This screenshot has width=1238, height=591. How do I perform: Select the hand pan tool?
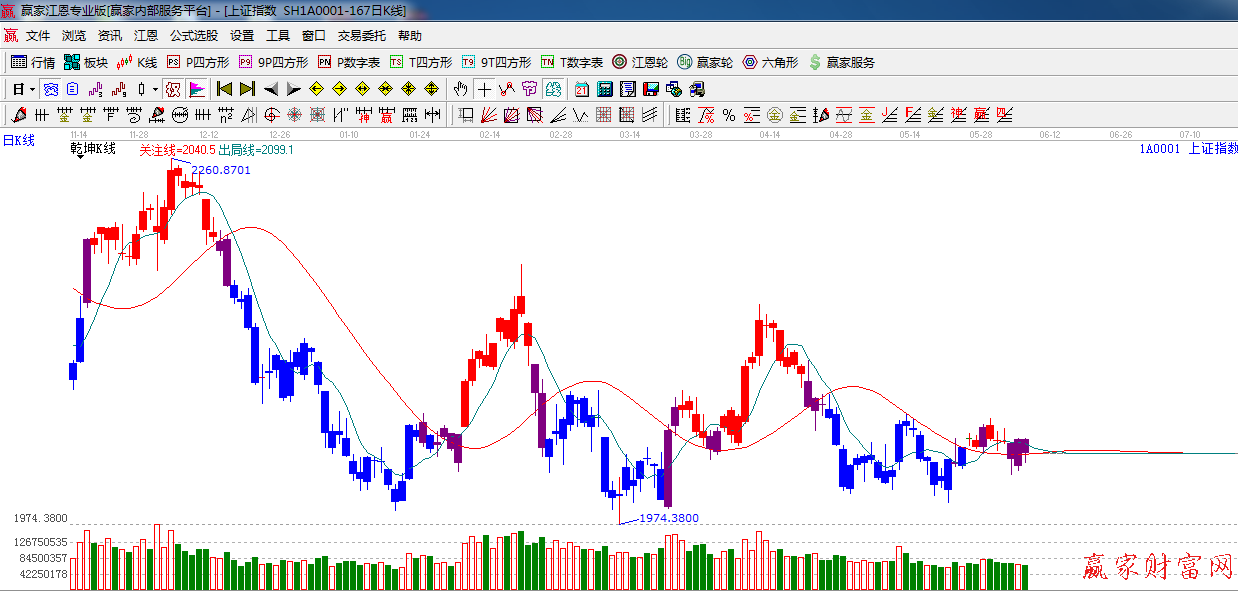tap(460, 89)
